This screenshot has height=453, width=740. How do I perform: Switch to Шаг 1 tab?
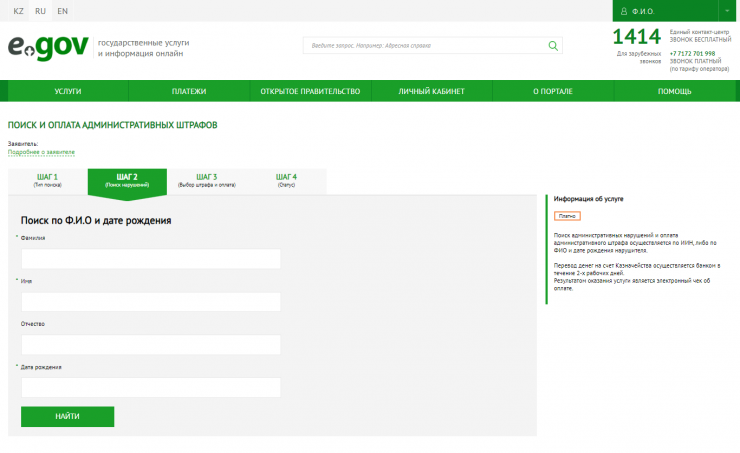click(x=47, y=180)
